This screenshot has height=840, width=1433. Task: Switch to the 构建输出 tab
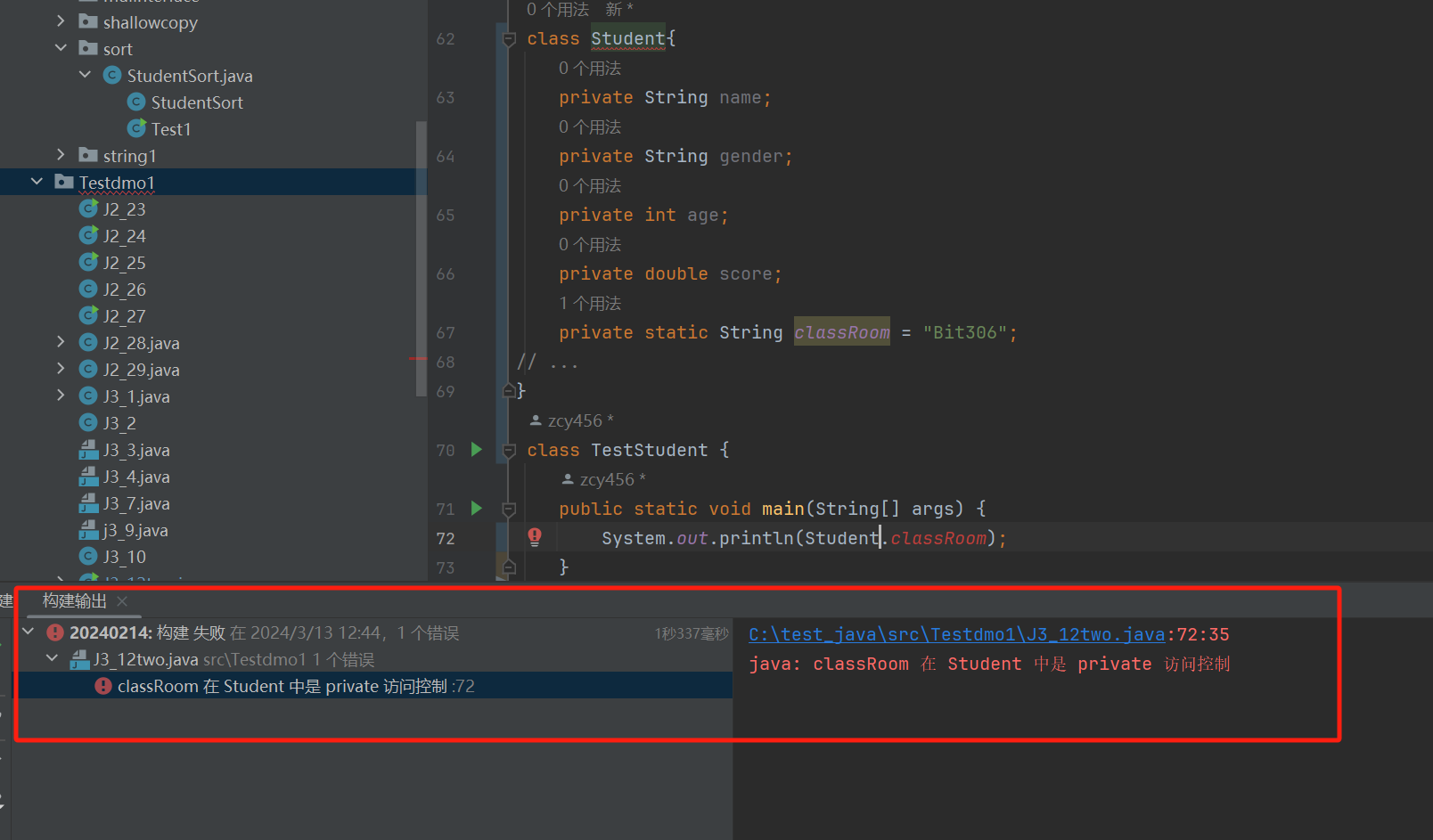tap(75, 601)
